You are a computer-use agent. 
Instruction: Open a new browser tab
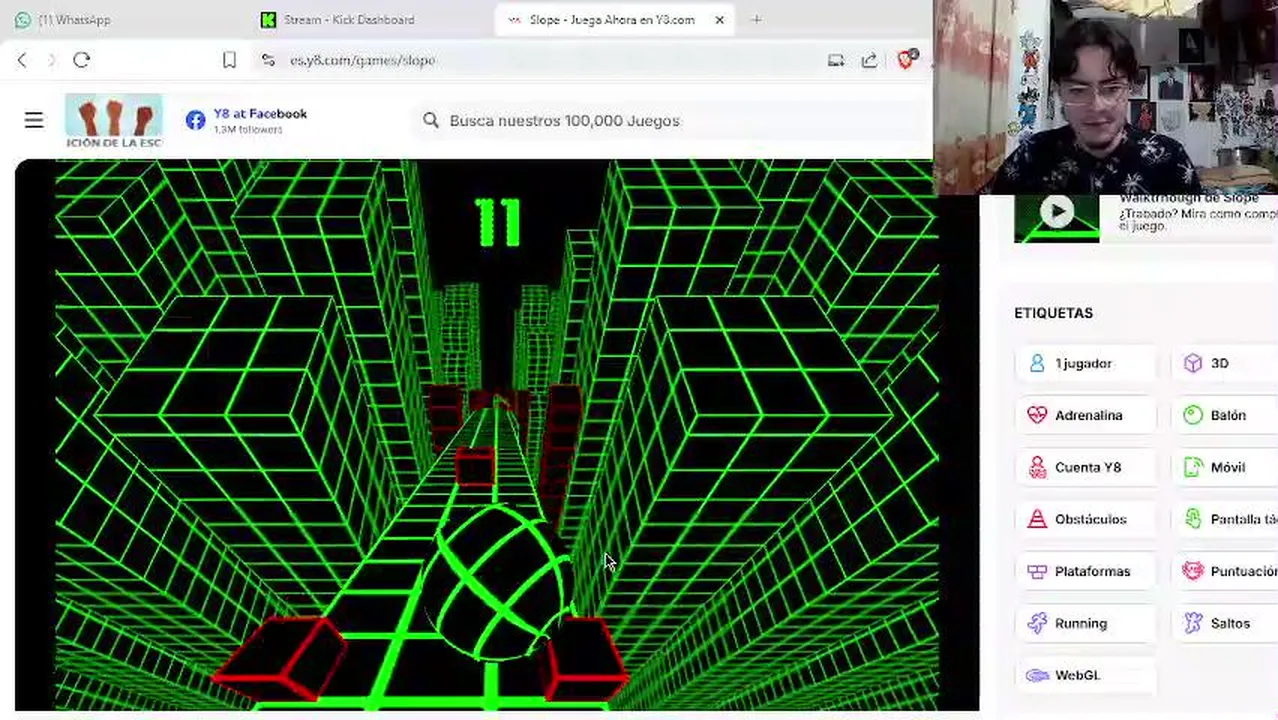click(x=756, y=19)
